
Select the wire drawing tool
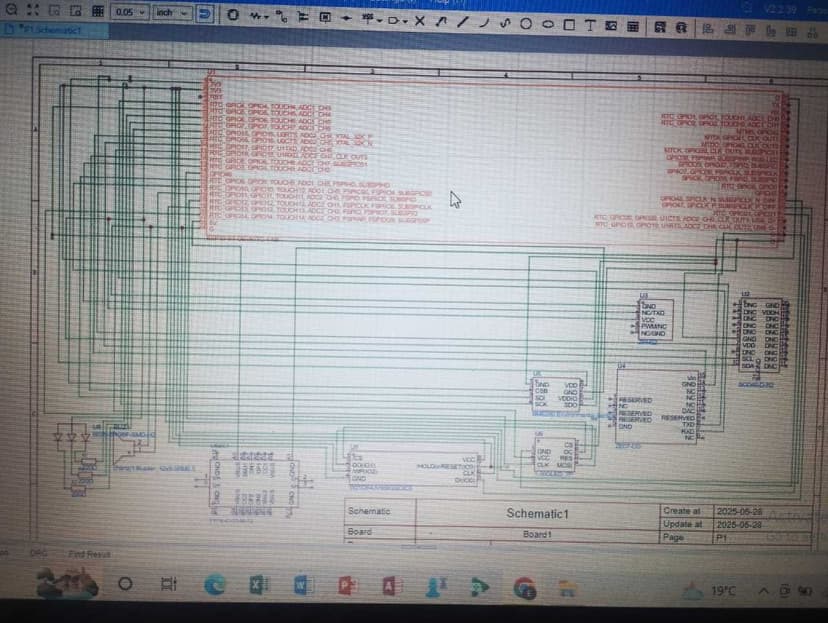(x=259, y=17)
